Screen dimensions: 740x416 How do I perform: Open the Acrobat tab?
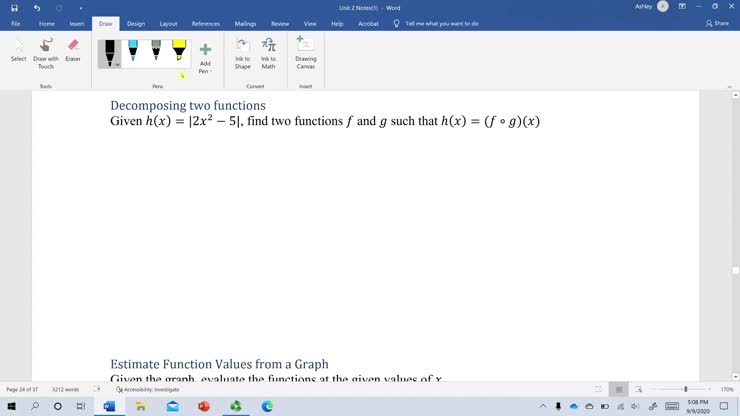click(x=368, y=24)
